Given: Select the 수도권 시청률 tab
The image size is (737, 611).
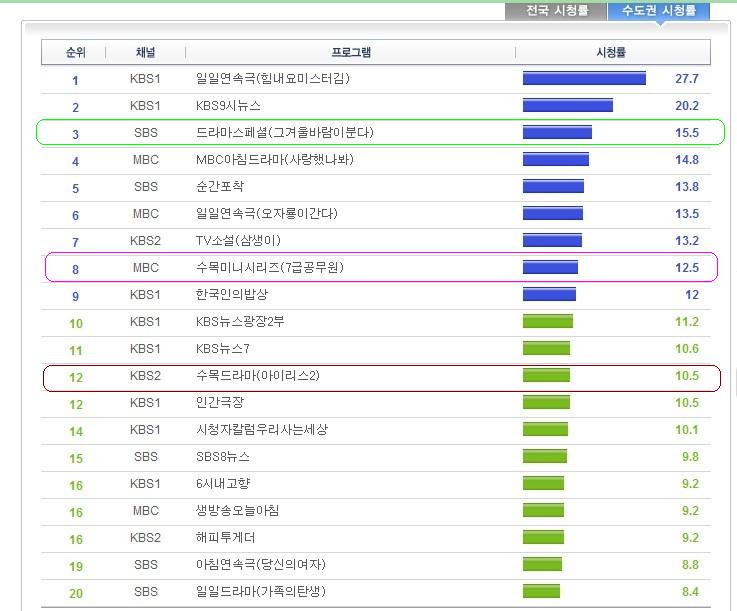Looking at the screenshot, I should [659, 11].
